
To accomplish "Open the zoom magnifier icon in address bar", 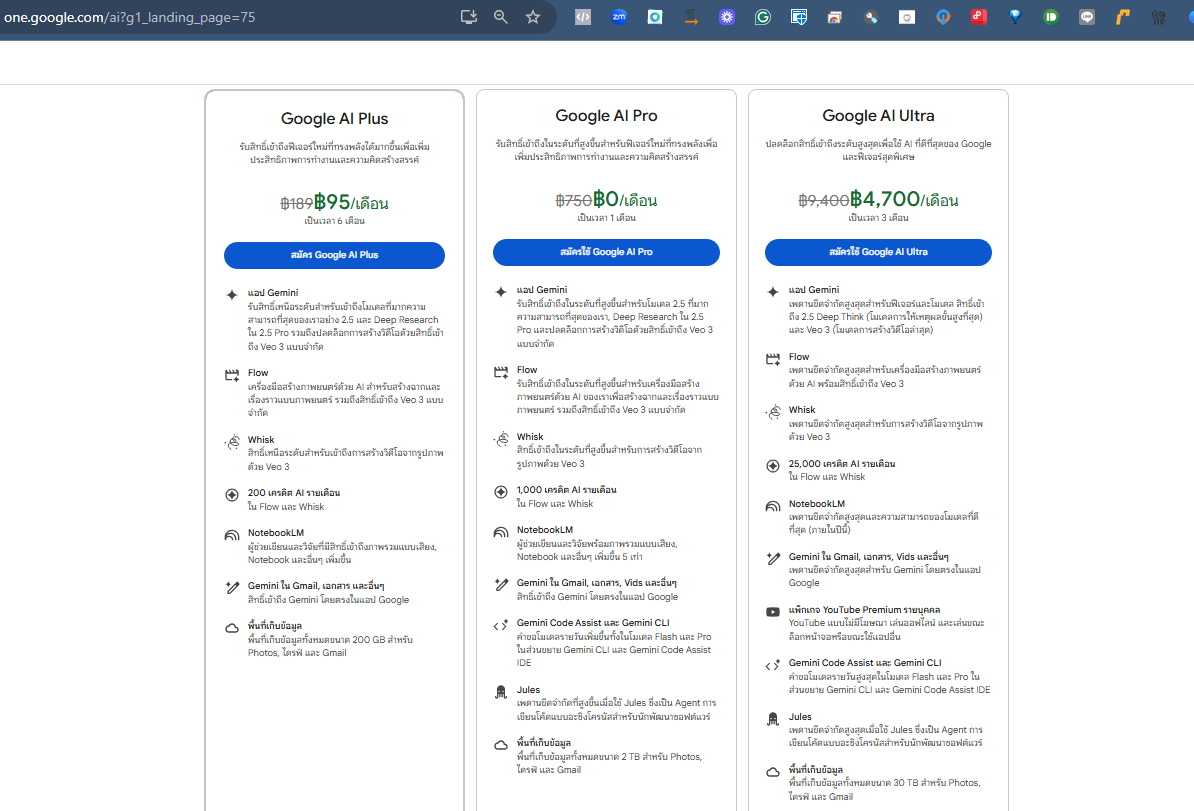I will click(x=501, y=17).
